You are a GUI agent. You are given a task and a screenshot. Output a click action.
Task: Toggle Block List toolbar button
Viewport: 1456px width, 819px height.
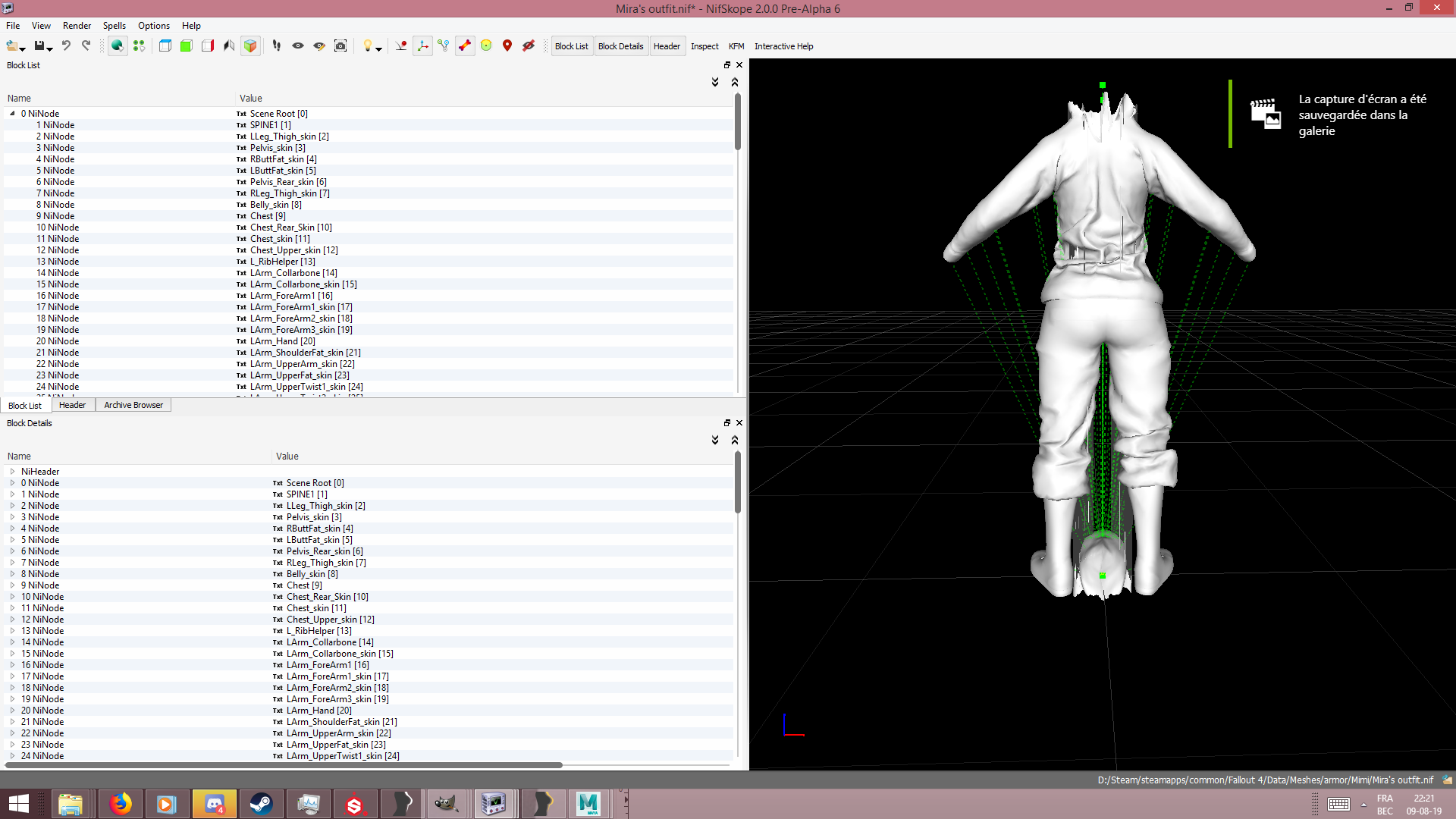pyautogui.click(x=572, y=46)
